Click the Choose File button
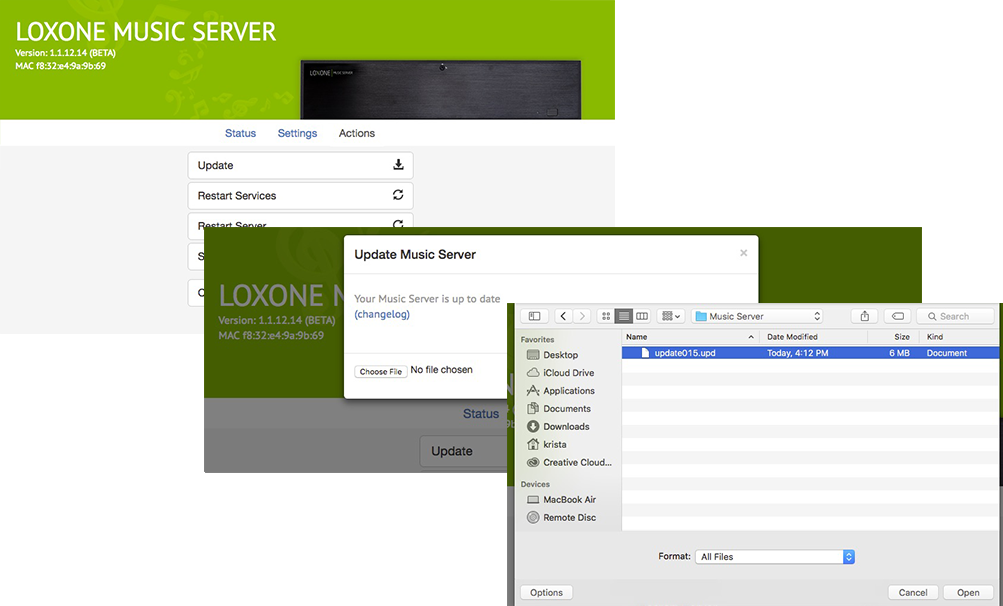This screenshot has width=1003, height=606. [x=381, y=371]
